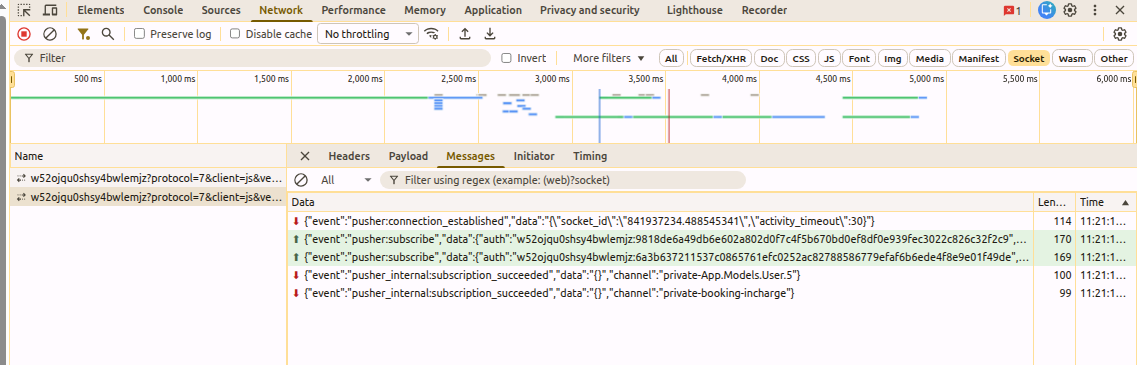
Task: Click the red vertical line in timeline overview
Action: pyautogui.click(x=669, y=116)
